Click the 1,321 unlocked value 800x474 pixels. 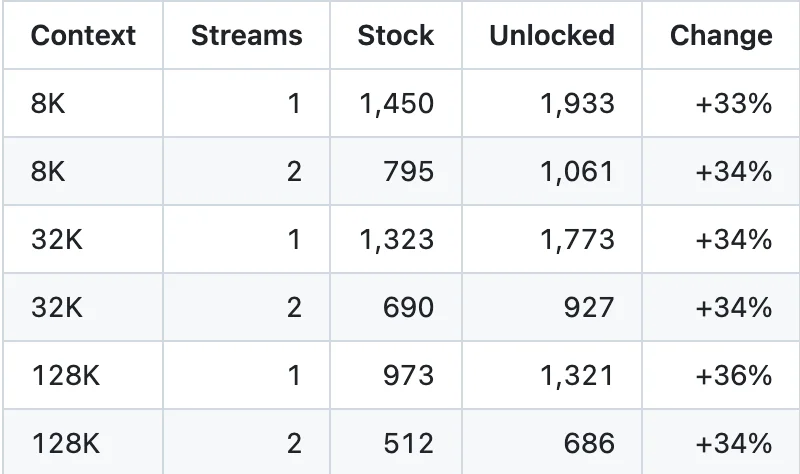(x=577, y=375)
